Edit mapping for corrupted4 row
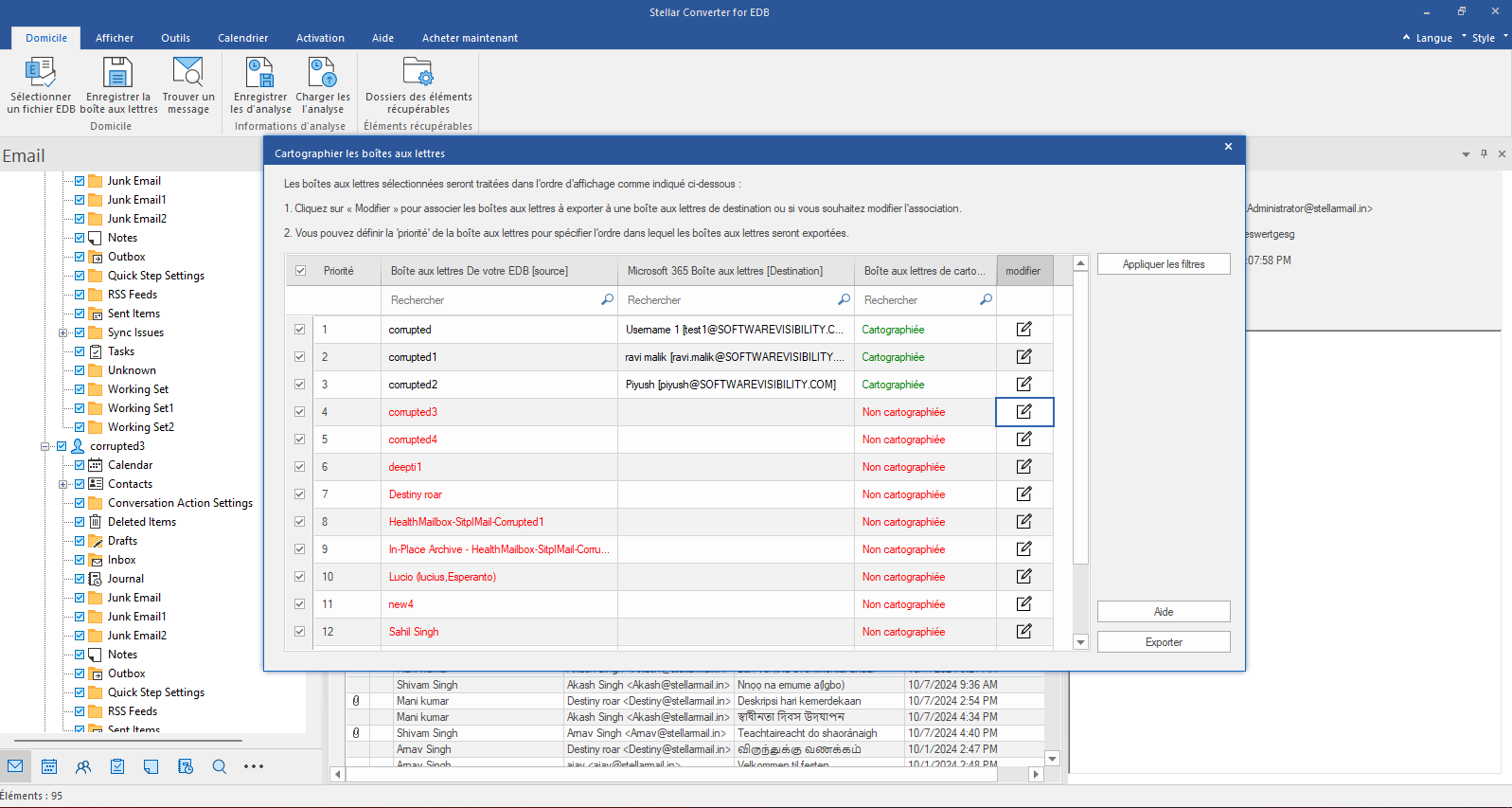This screenshot has height=808, width=1512. 1024,440
